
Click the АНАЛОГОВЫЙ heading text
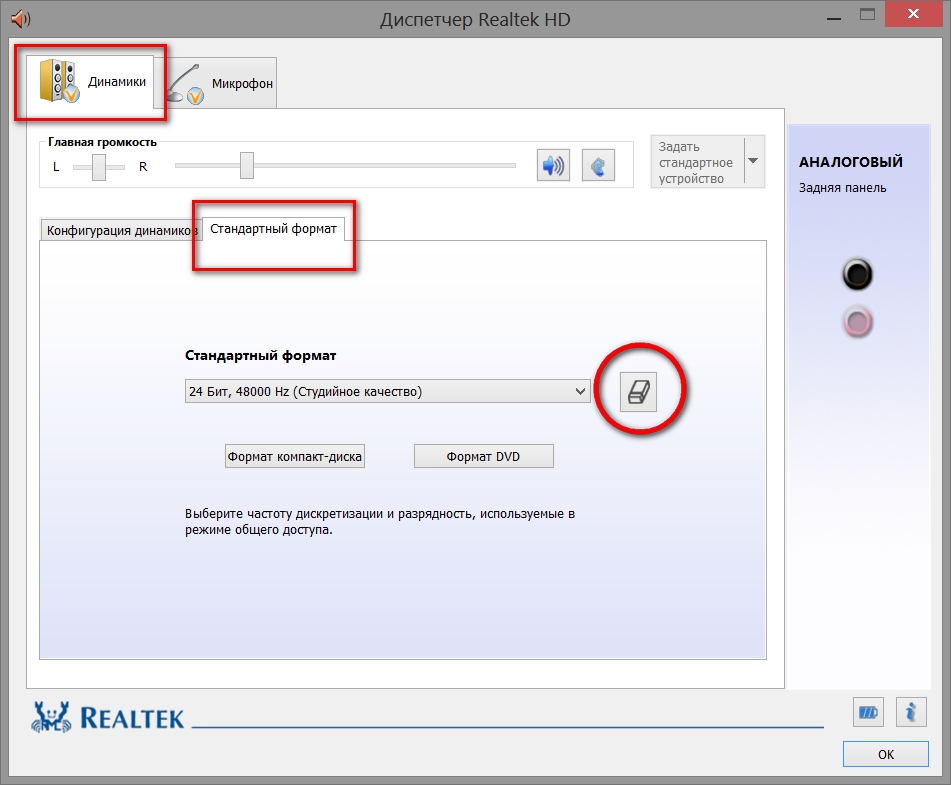850,162
